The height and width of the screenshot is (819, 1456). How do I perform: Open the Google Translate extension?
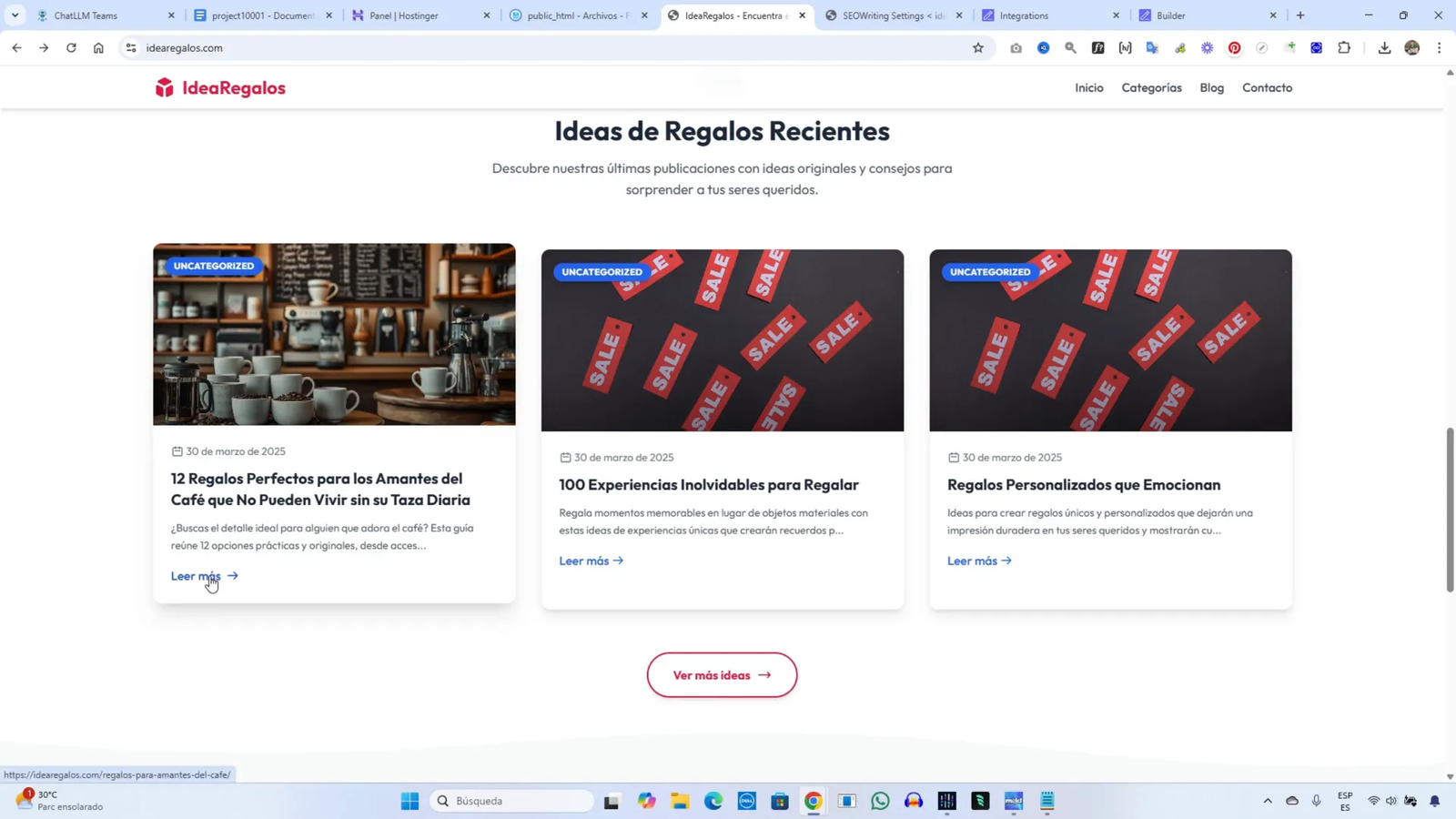point(1153,48)
